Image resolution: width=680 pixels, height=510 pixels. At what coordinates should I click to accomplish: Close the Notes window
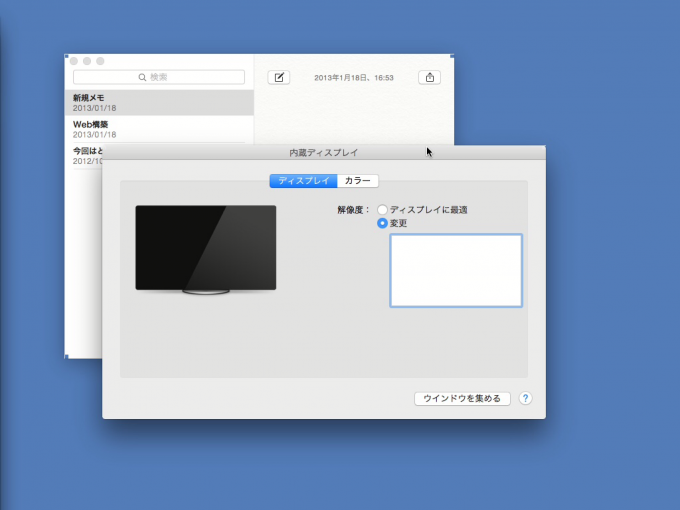click(74, 62)
